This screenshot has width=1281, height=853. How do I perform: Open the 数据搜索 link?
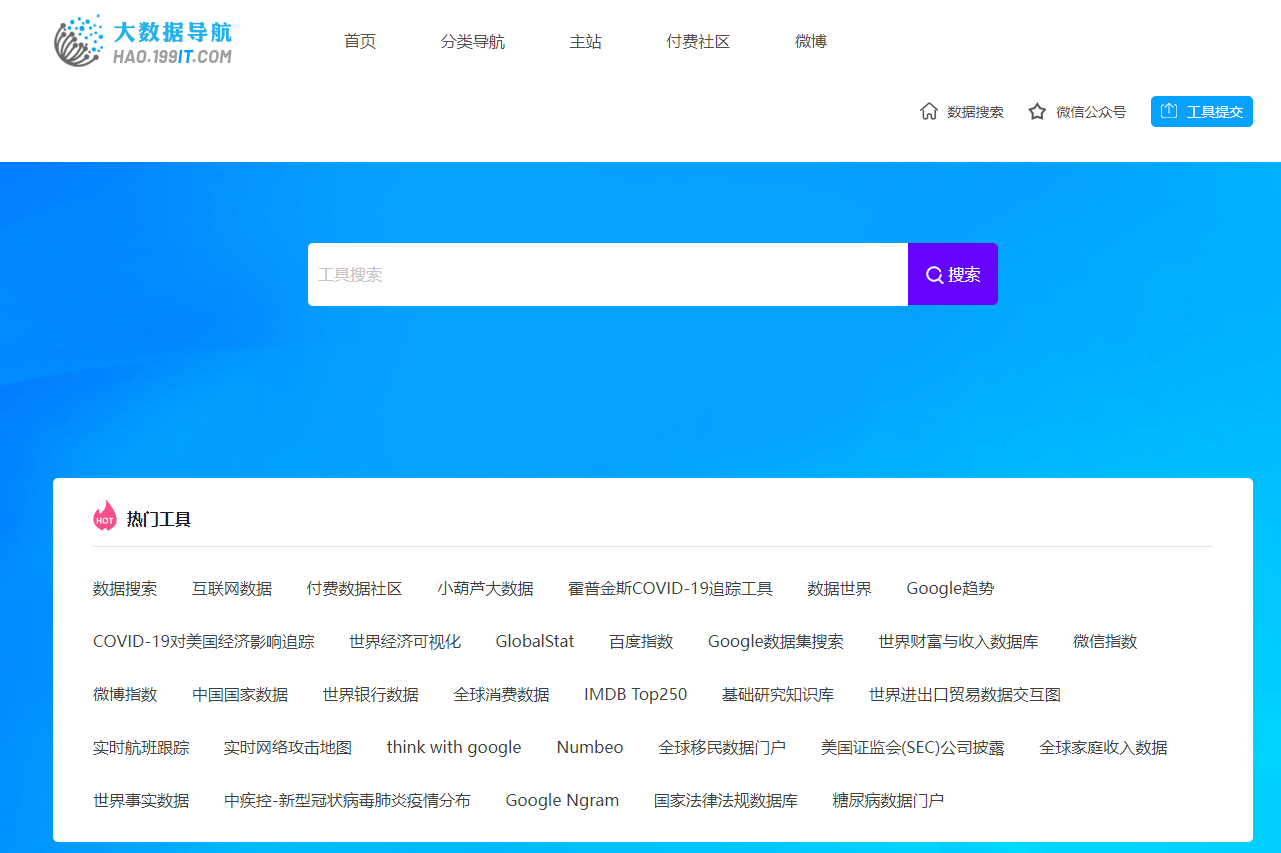pos(973,111)
